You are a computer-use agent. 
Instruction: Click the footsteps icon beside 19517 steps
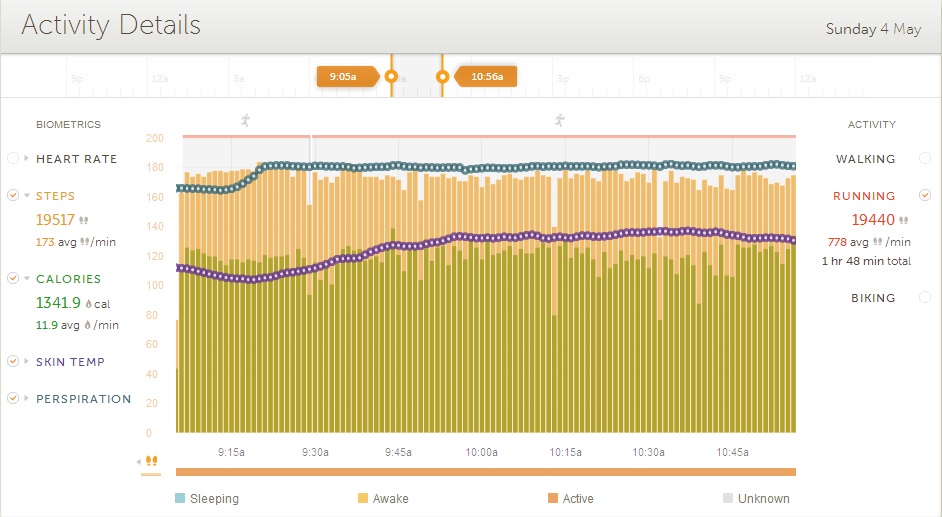tap(84, 220)
